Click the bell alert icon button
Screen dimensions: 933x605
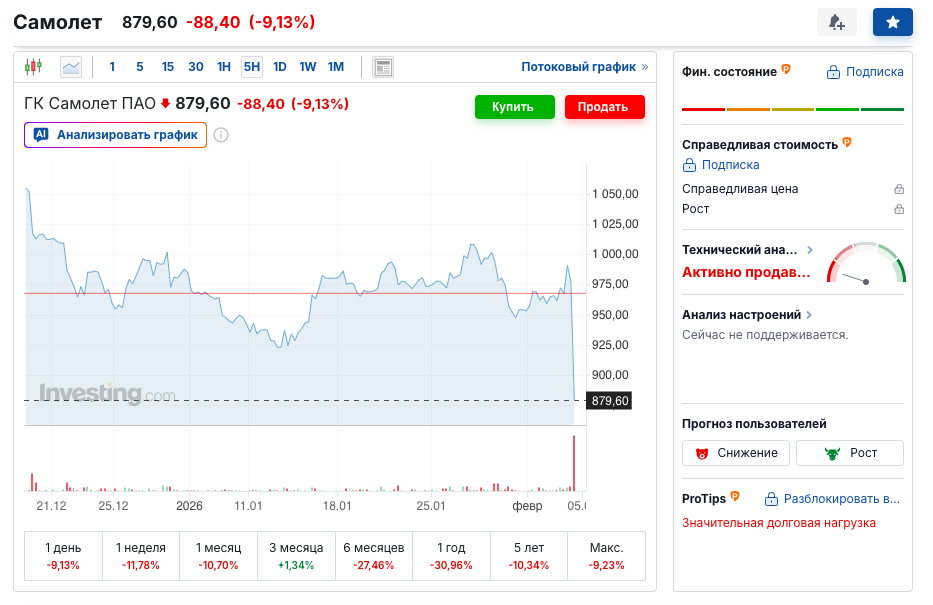click(837, 22)
